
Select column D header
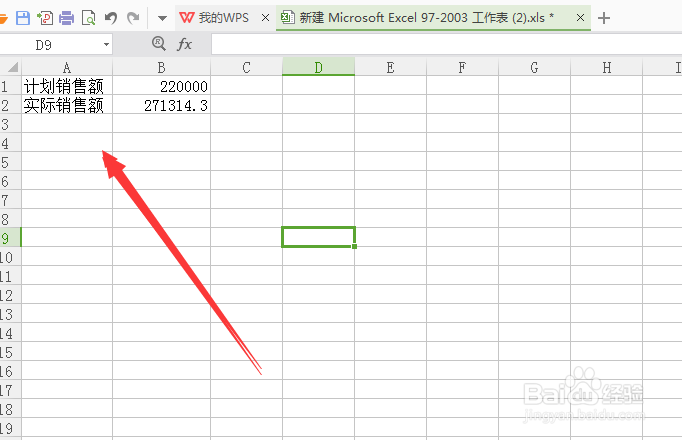tap(318, 67)
